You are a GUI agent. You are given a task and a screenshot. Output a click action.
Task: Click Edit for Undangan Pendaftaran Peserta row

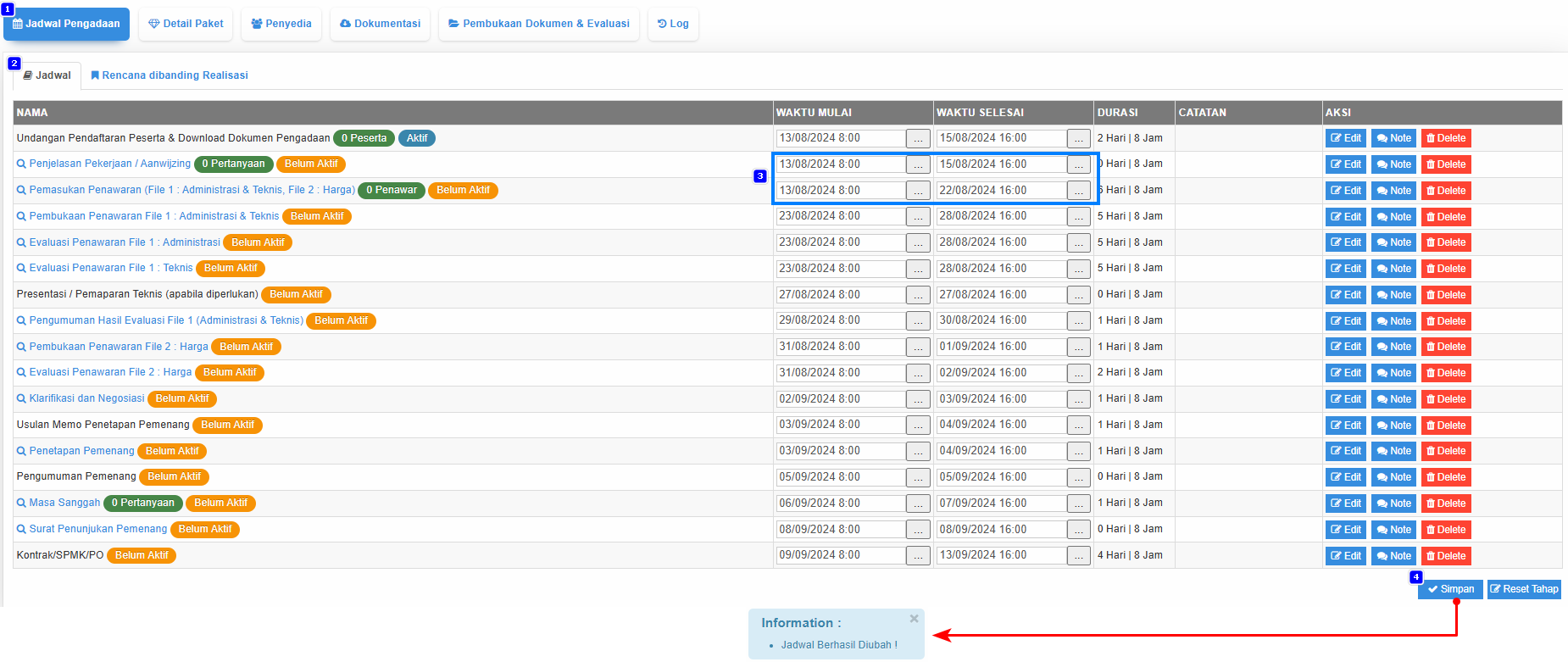[1345, 138]
